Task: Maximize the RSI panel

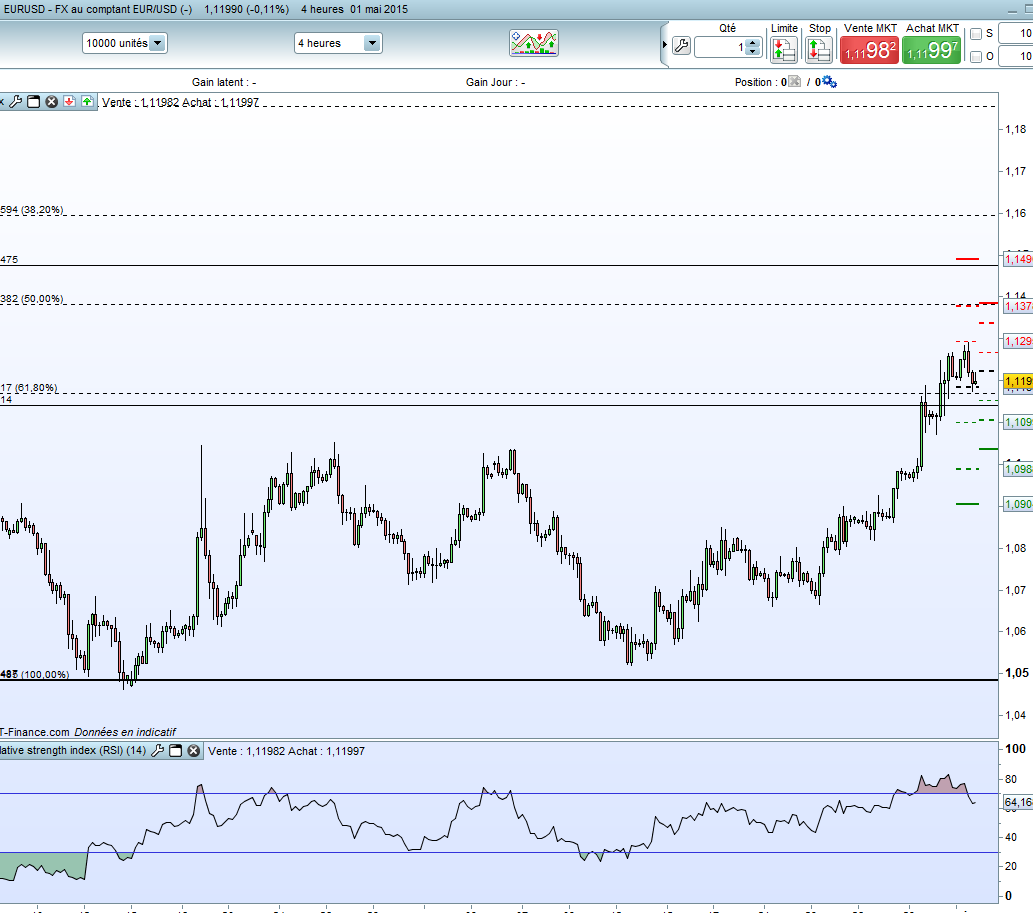Action: [175, 750]
